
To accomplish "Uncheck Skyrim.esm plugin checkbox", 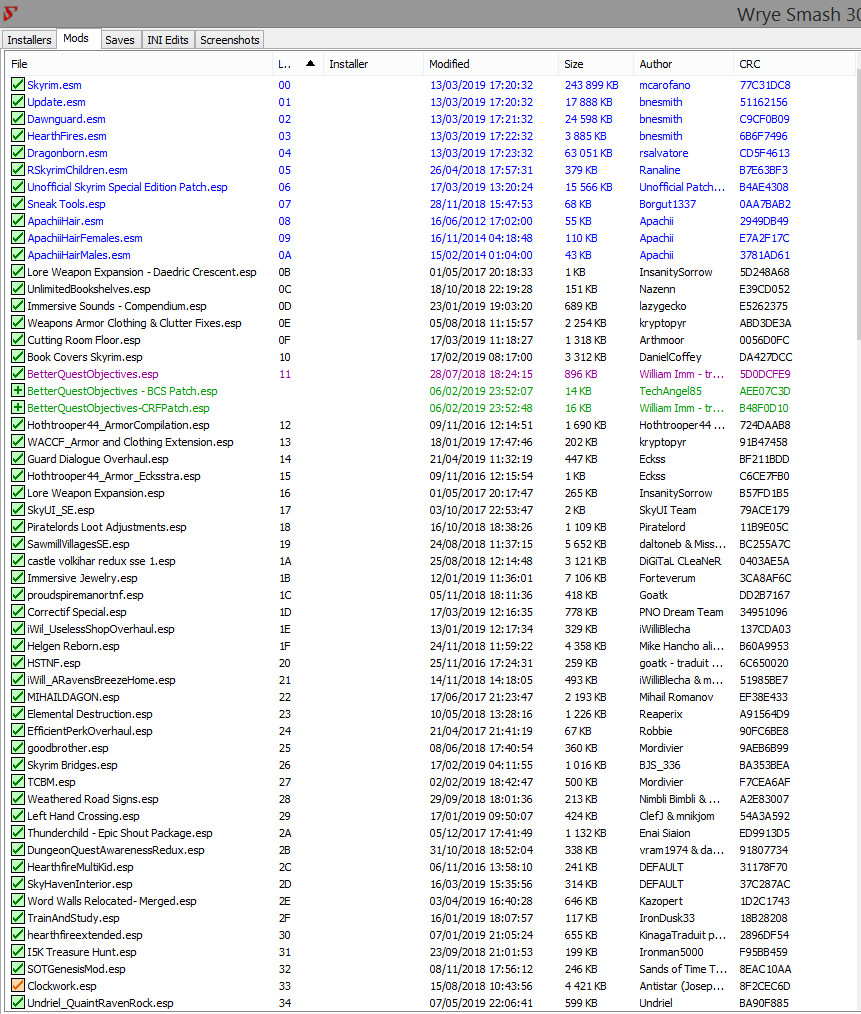I will tap(17, 85).
